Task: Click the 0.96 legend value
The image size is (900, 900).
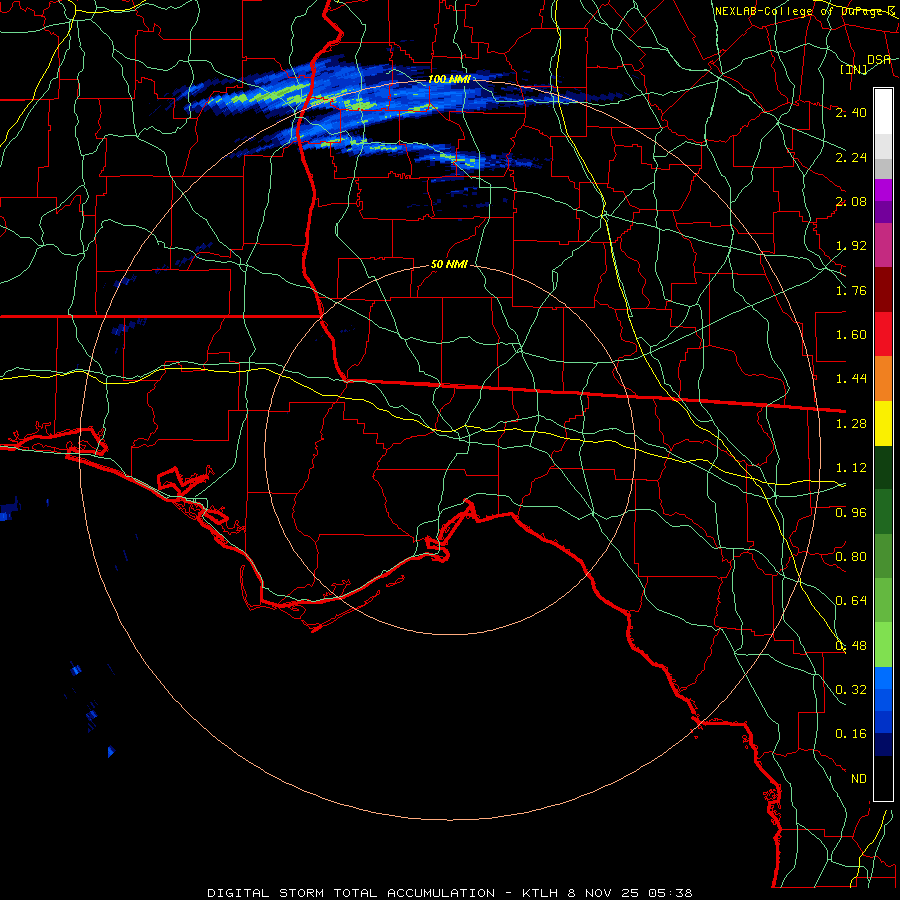Action: (851, 513)
